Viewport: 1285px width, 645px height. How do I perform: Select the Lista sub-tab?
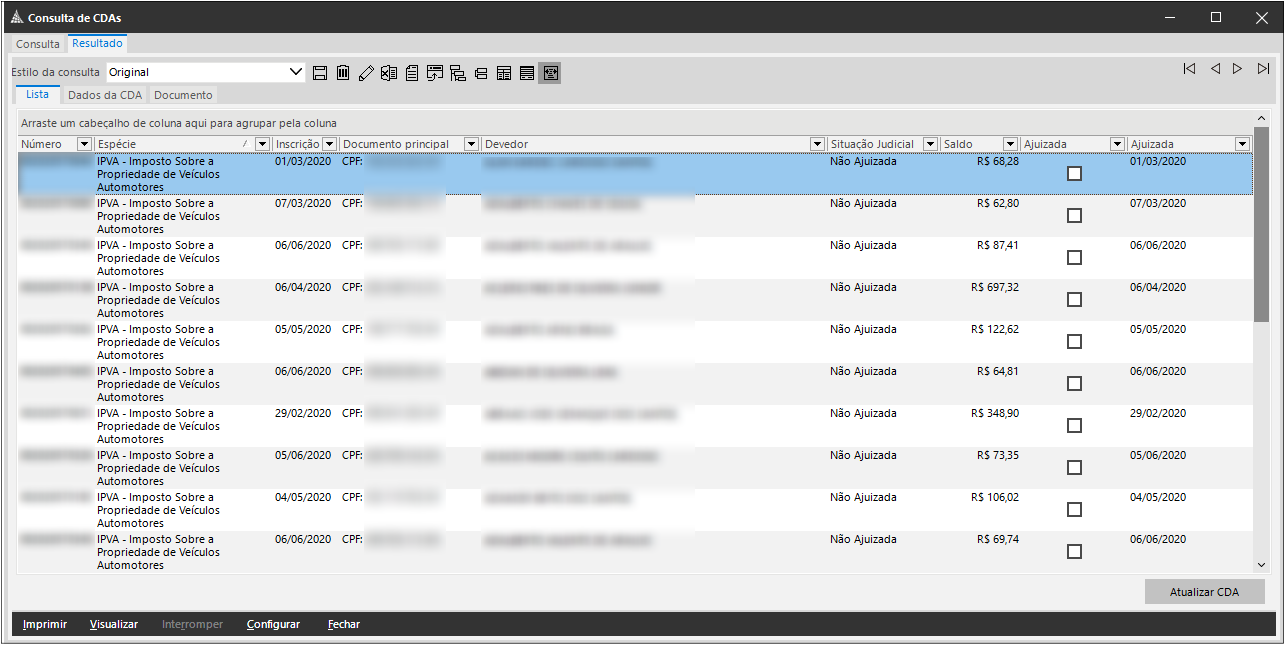[x=37, y=94]
